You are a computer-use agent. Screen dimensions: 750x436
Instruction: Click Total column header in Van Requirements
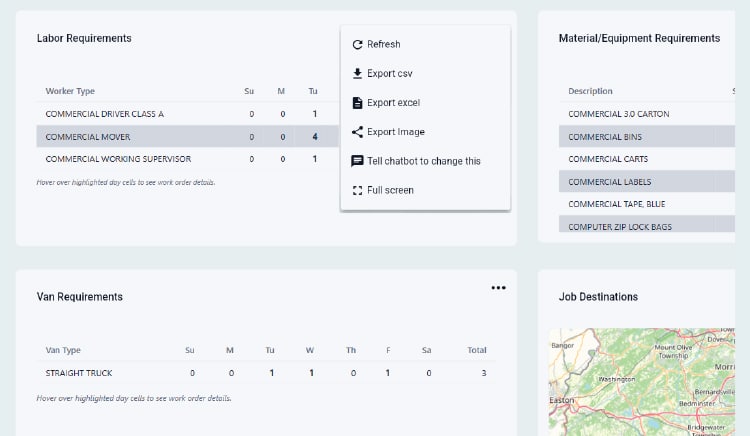pos(477,350)
